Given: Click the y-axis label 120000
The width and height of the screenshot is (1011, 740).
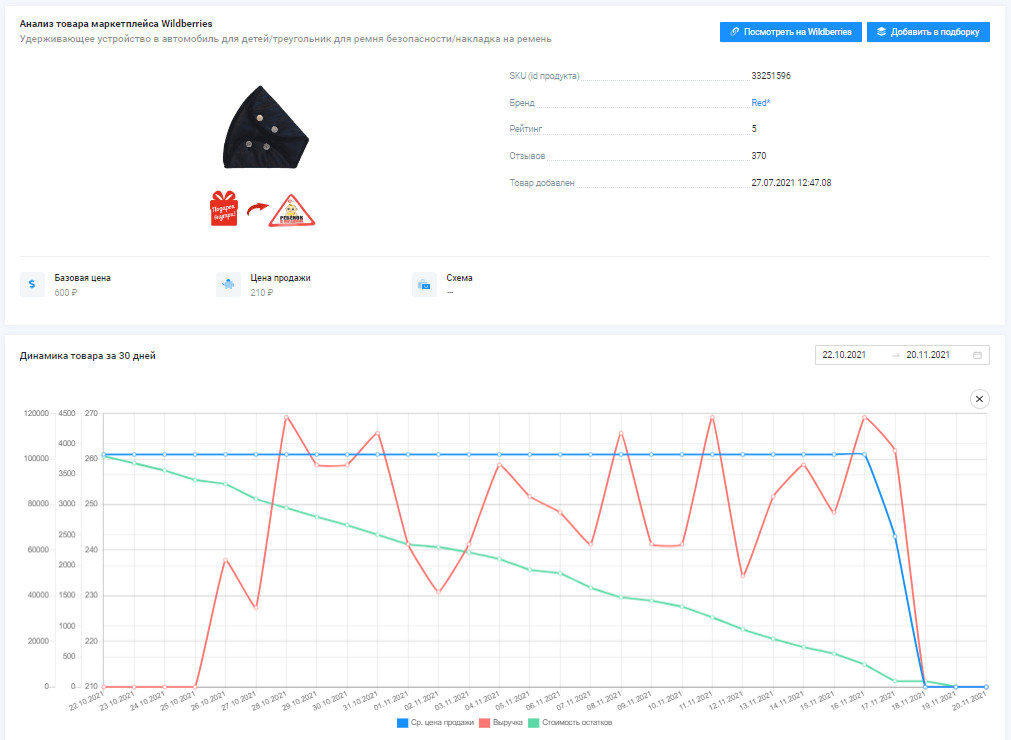Looking at the screenshot, I should [x=36, y=413].
